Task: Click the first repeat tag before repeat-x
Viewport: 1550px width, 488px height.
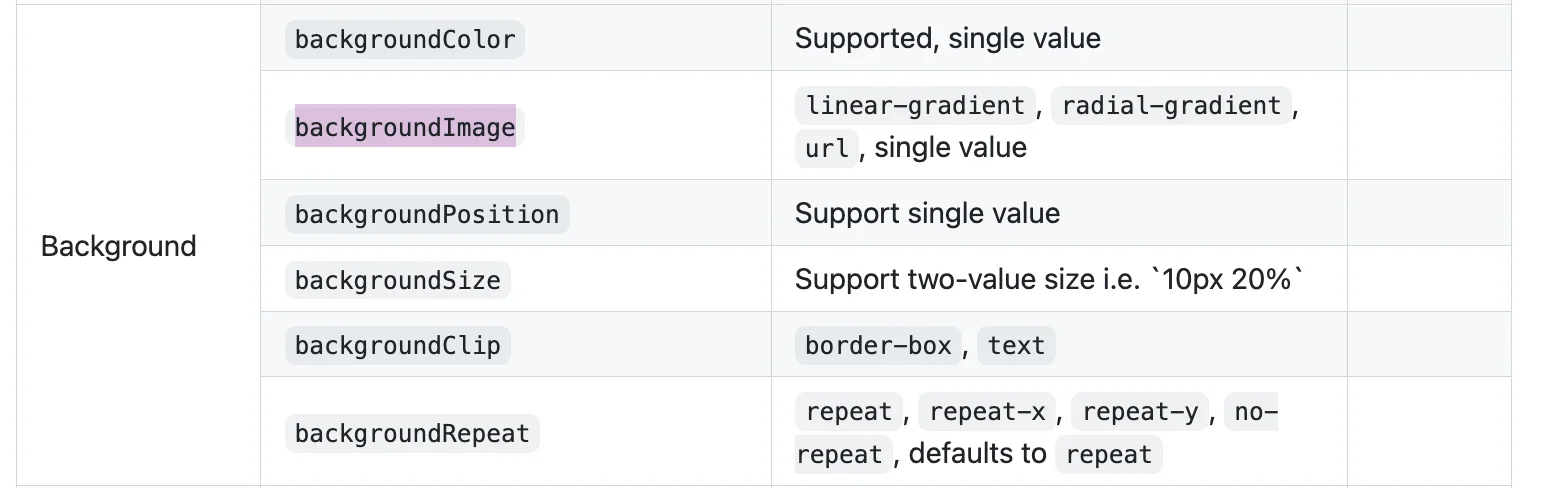Action: pyautogui.click(x=848, y=412)
